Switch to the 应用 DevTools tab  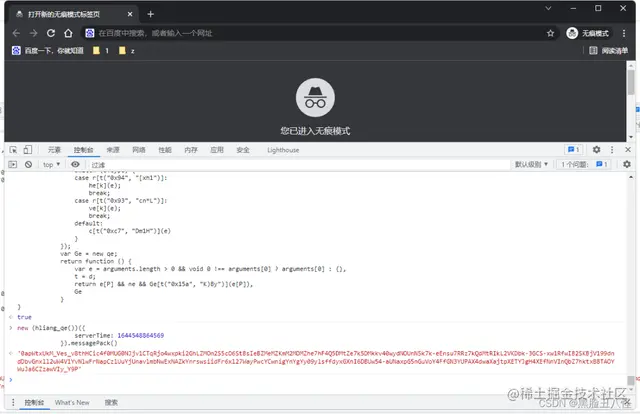coord(217,150)
